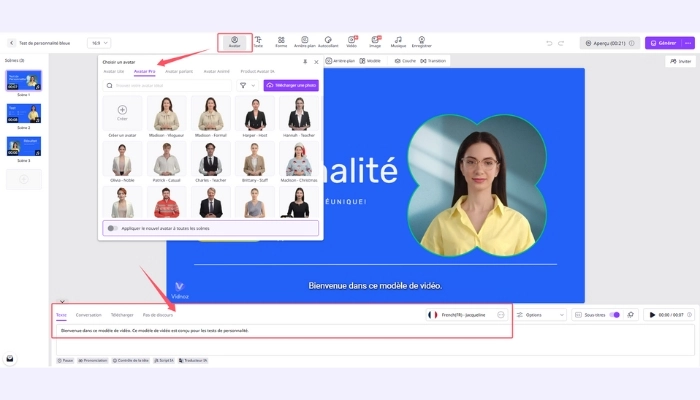Open the Vidéo media tool
This screenshot has width=700, height=400.
[x=352, y=42]
